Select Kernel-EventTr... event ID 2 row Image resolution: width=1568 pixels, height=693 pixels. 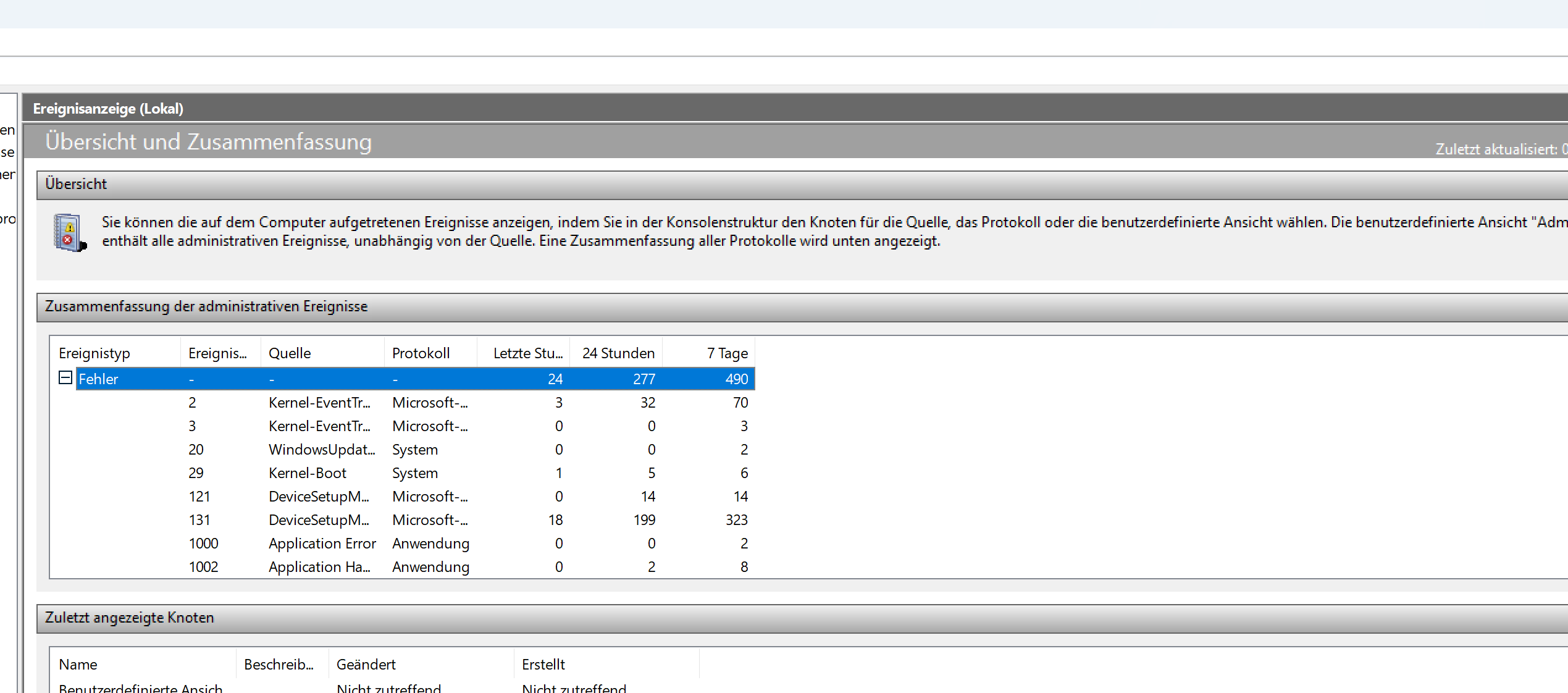coord(319,403)
